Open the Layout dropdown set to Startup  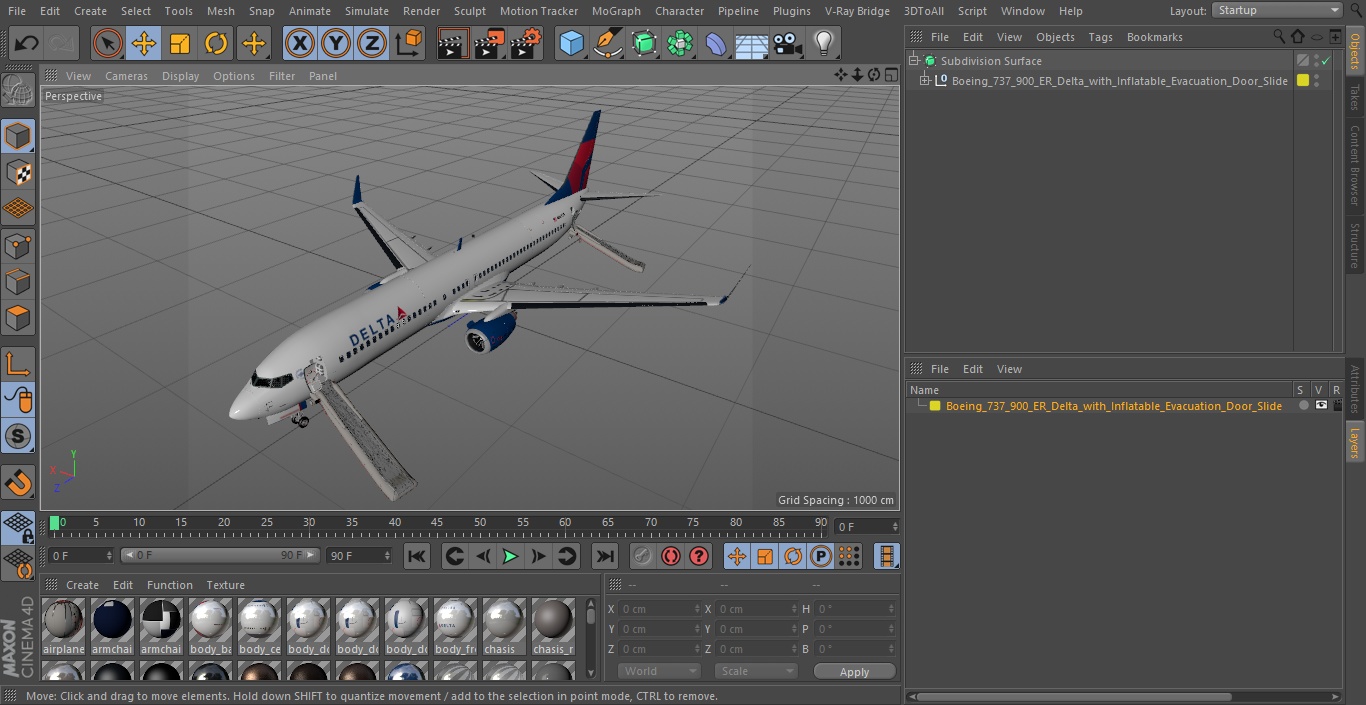click(1278, 10)
